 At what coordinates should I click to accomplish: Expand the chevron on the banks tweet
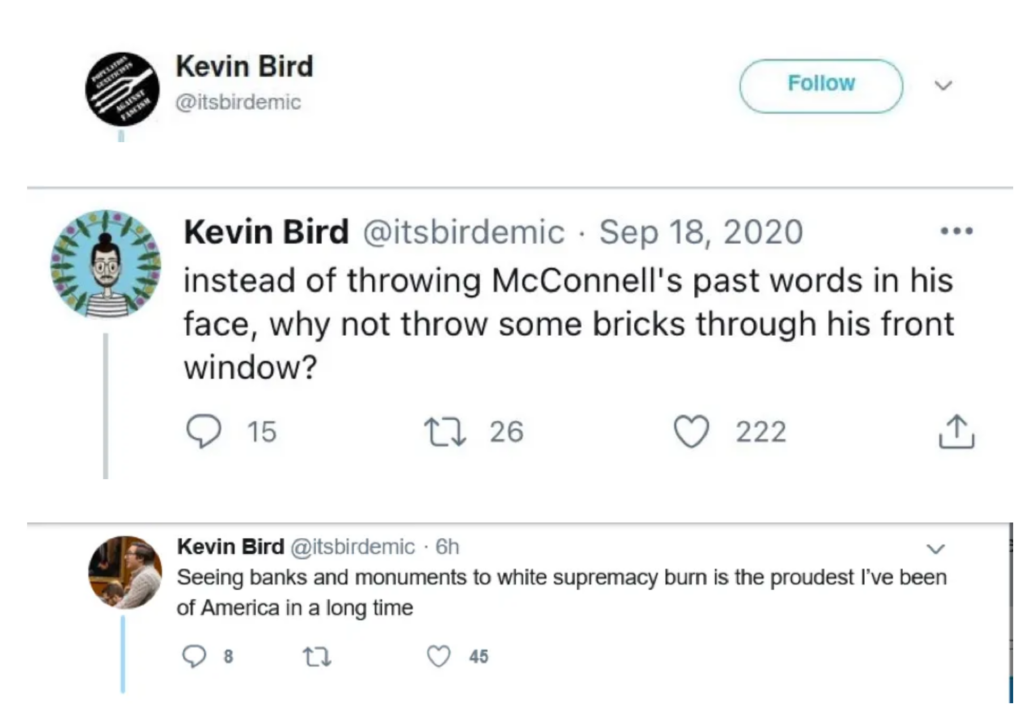pyautogui.click(x=936, y=548)
